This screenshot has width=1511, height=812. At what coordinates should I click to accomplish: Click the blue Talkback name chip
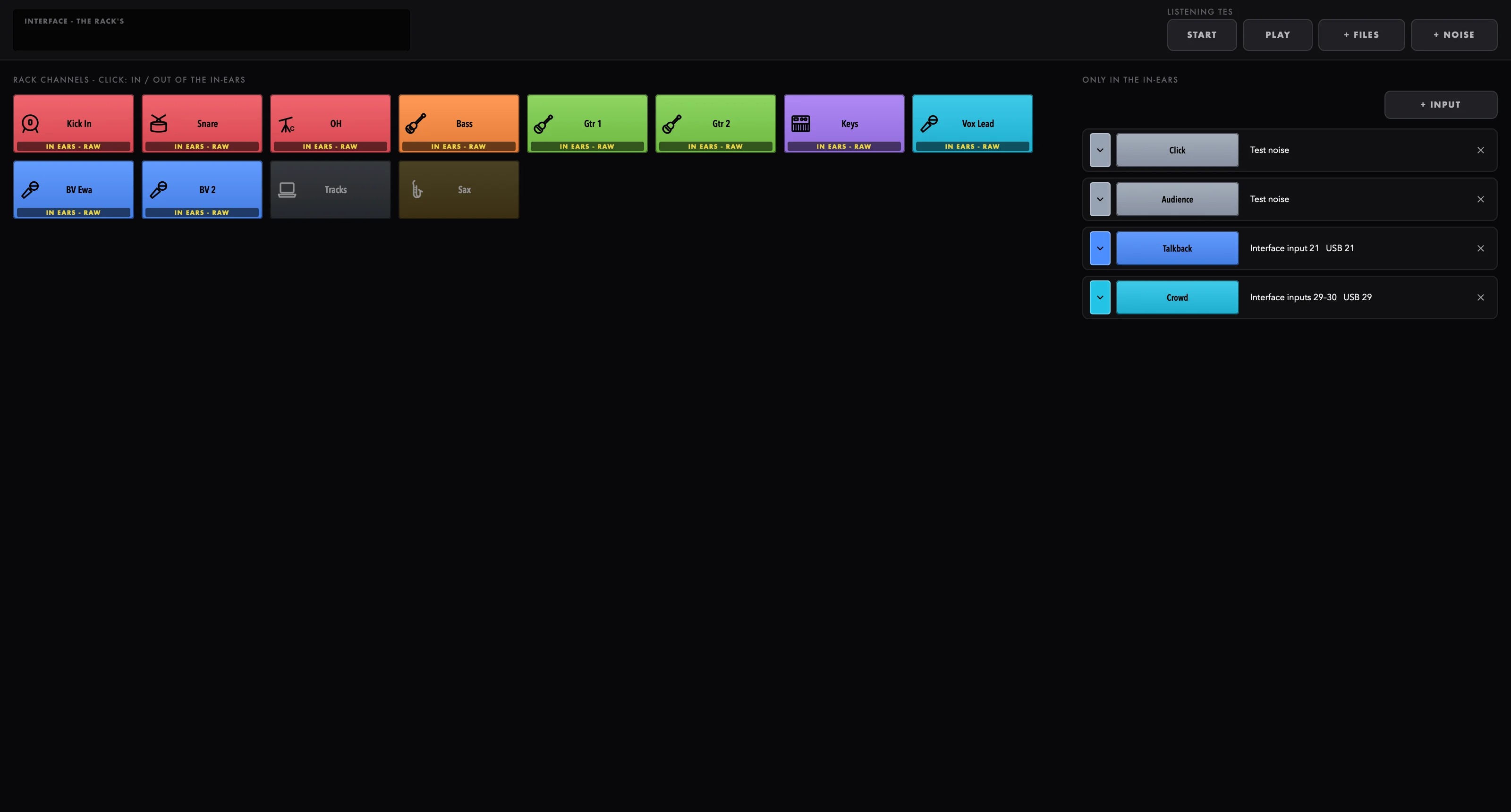click(1177, 249)
